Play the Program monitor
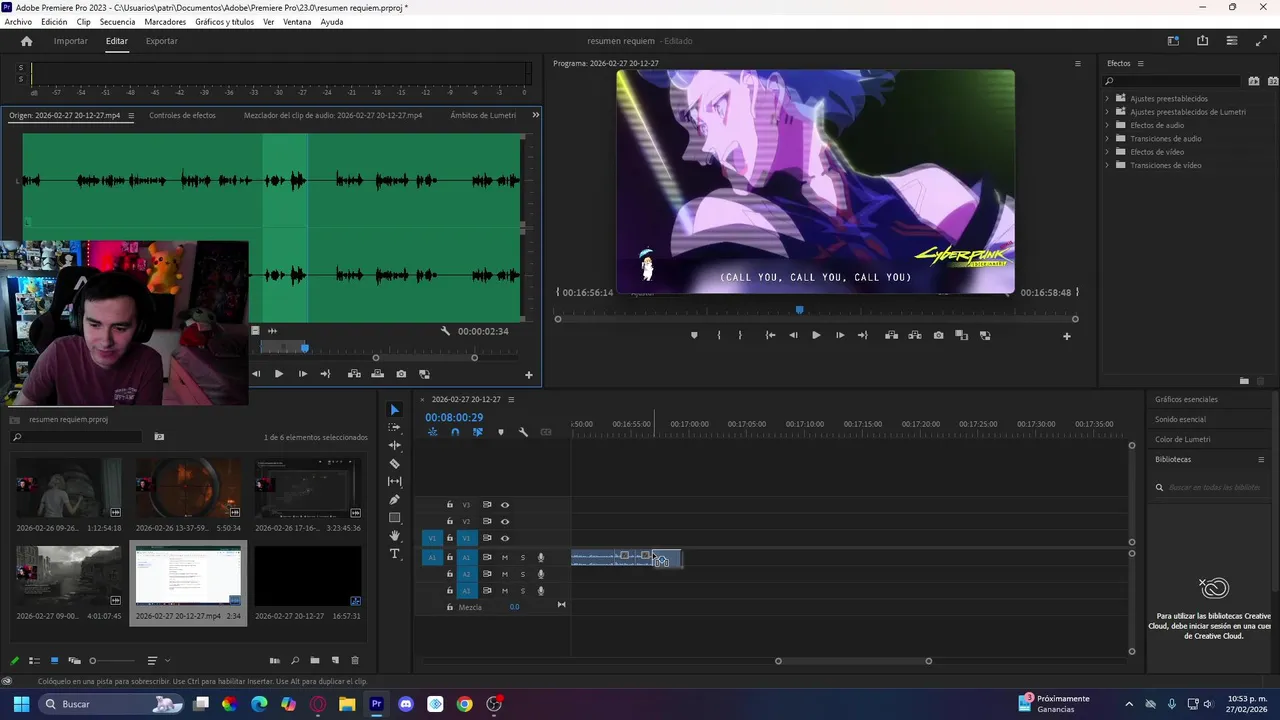 coord(816,335)
